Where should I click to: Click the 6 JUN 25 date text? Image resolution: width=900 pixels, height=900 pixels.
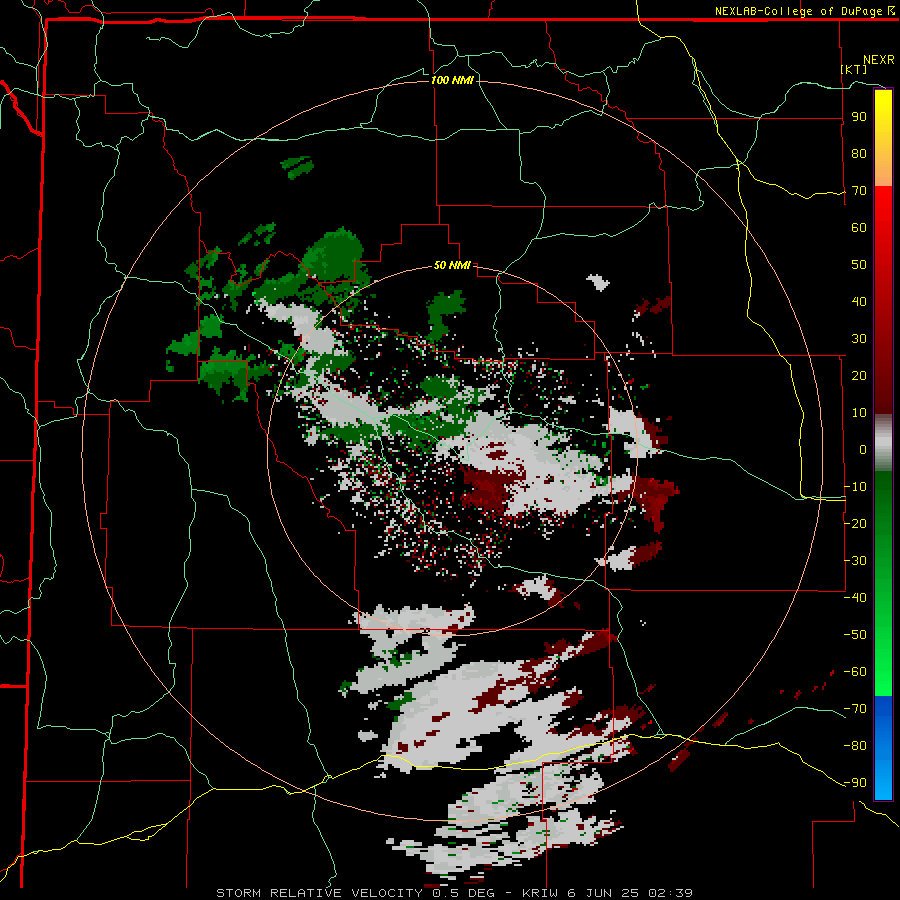[x=603, y=893]
